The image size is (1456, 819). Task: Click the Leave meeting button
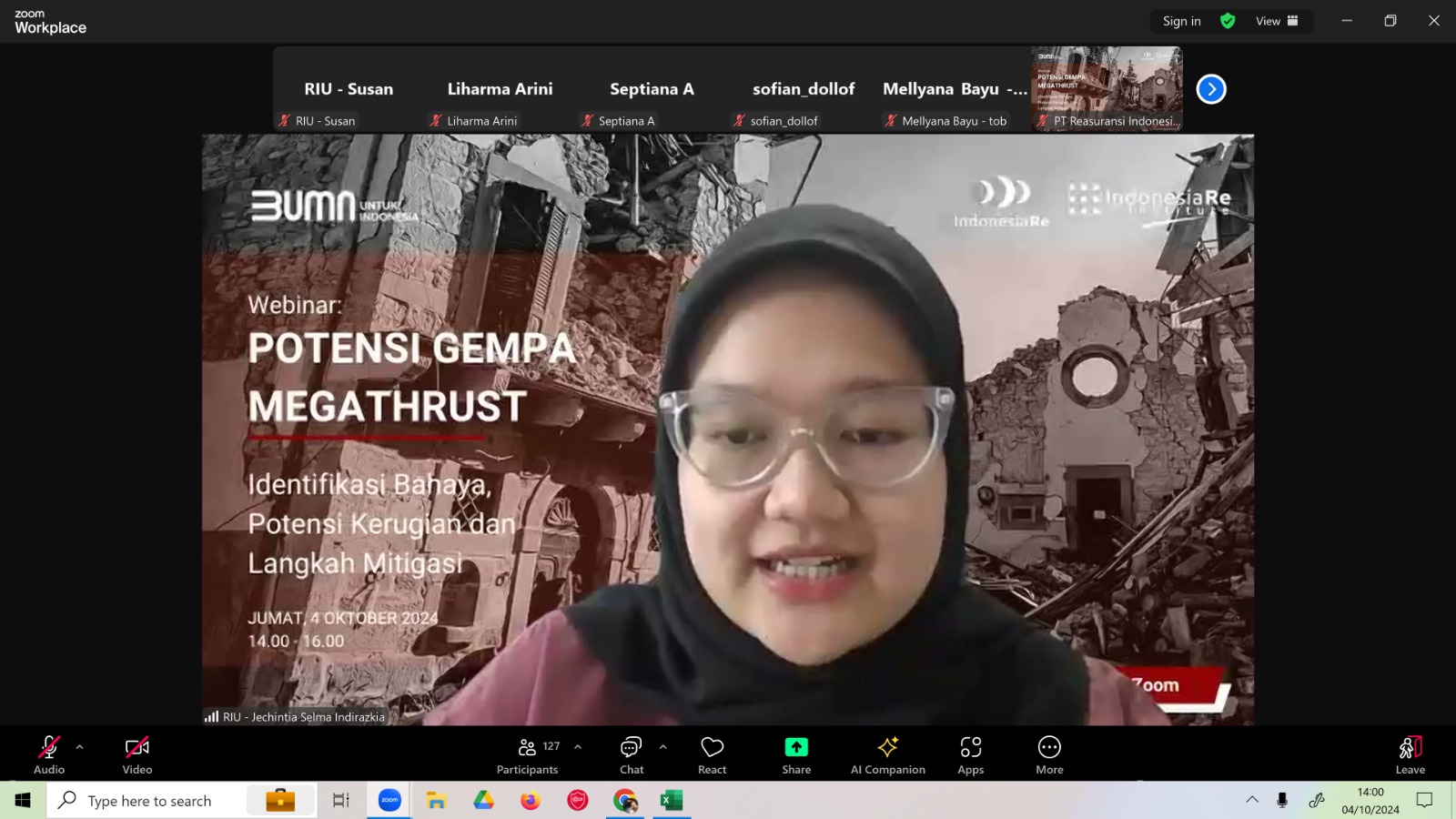pos(1410,755)
